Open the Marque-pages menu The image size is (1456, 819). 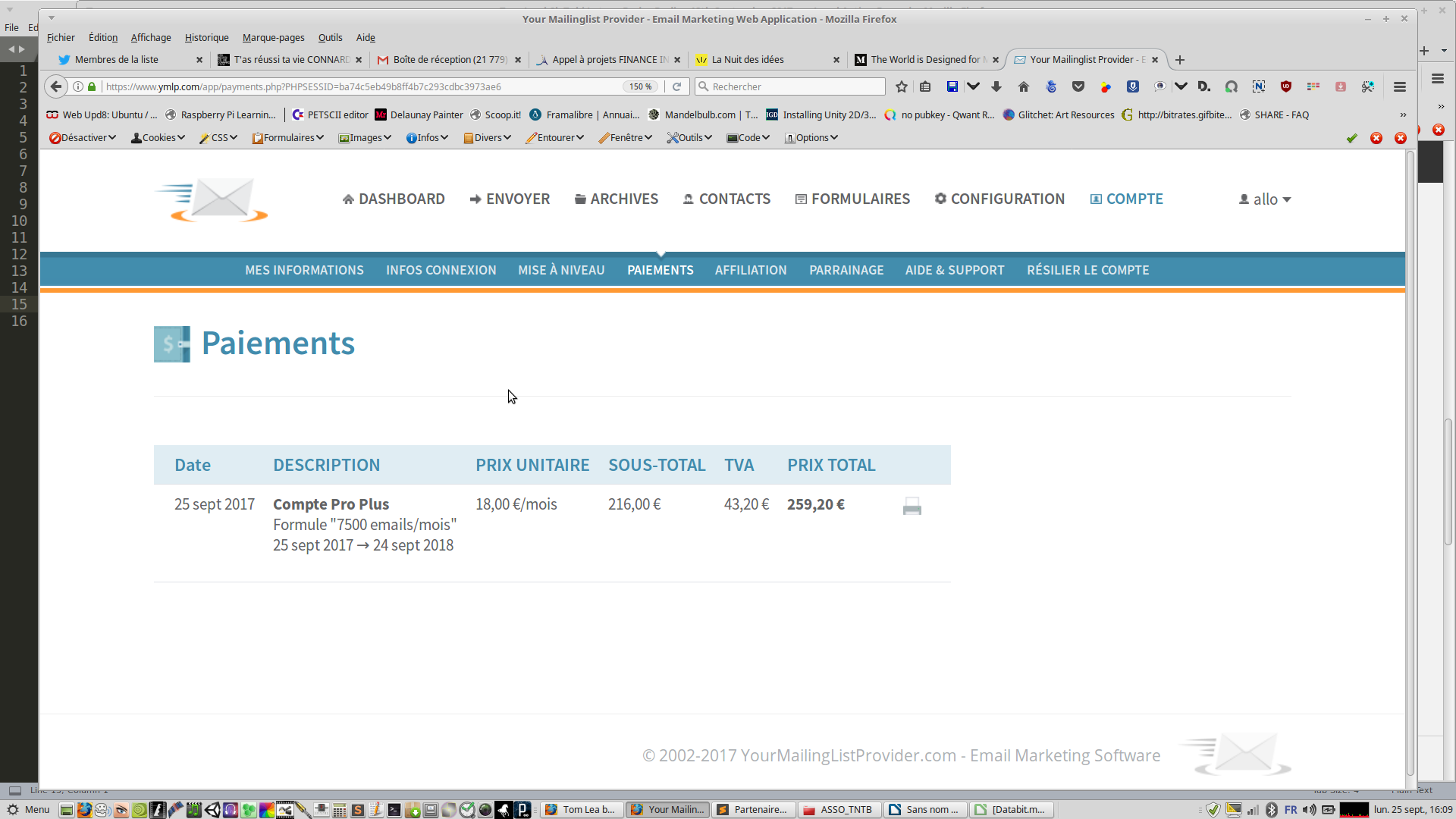[273, 37]
